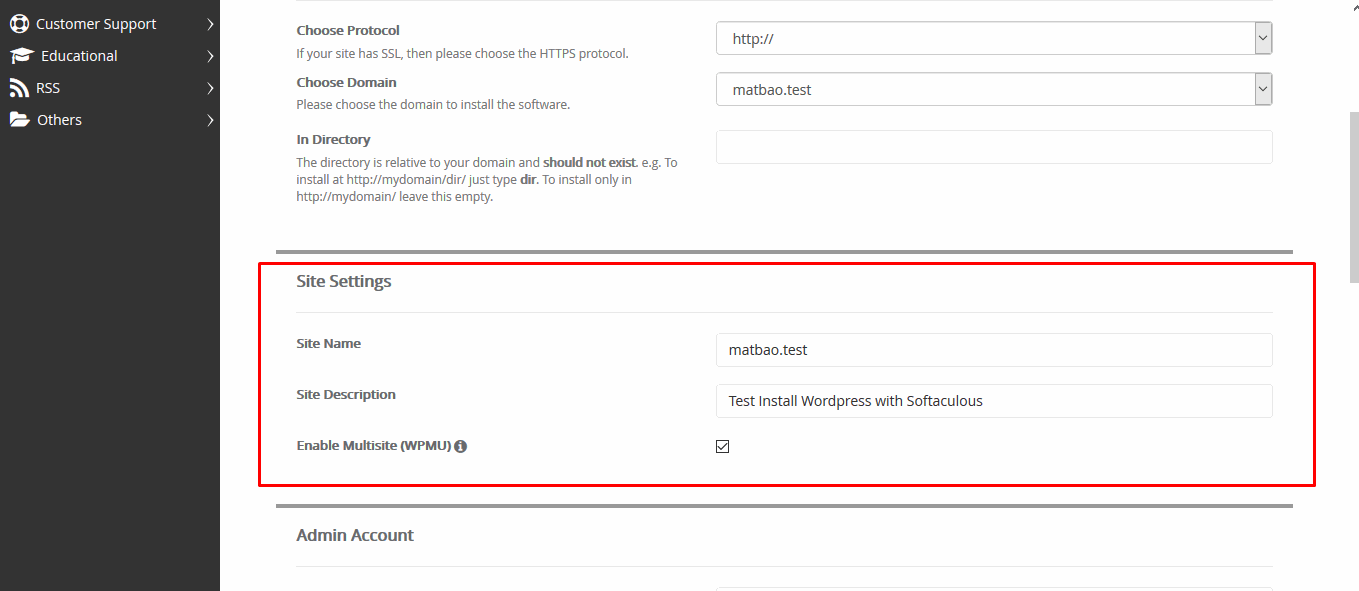Screen dimensions: 1359x591
Task: Open the Choose Domain dropdown
Action: [993, 89]
